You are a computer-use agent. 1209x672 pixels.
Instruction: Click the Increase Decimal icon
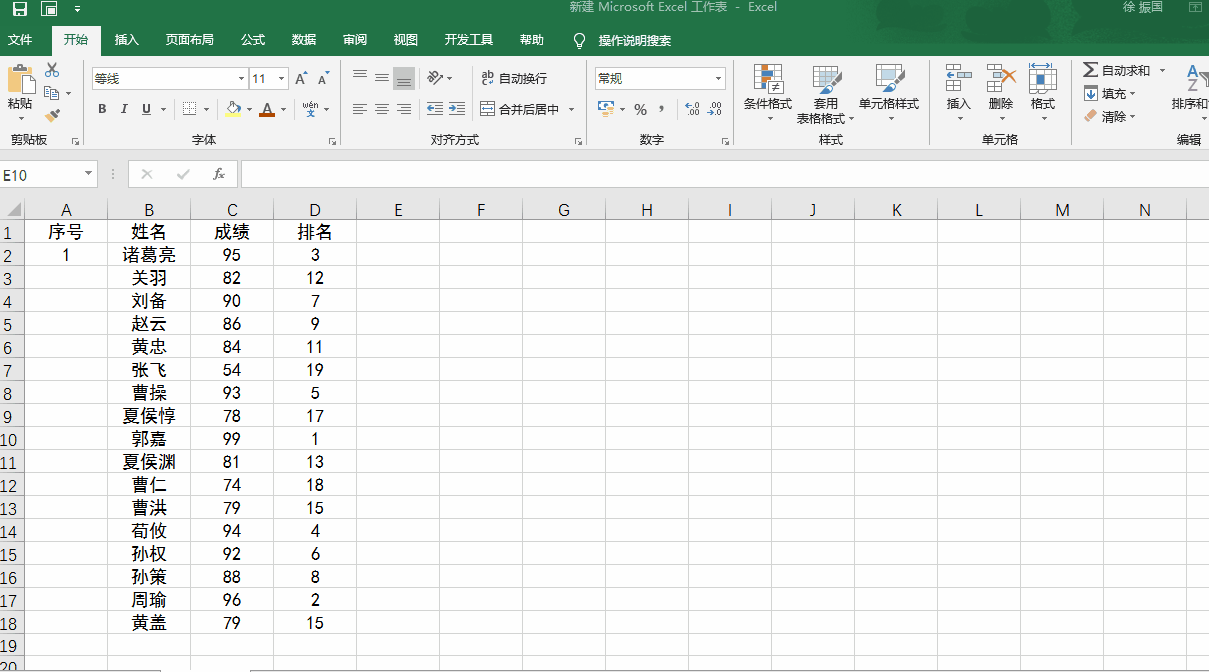pyautogui.click(x=693, y=109)
